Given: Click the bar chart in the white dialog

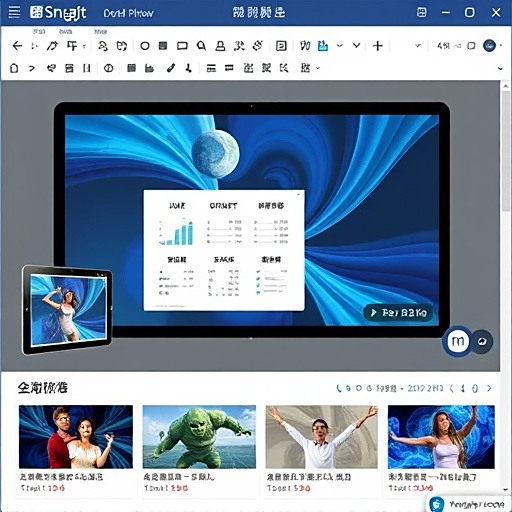Looking at the screenshot, I should (x=176, y=231).
